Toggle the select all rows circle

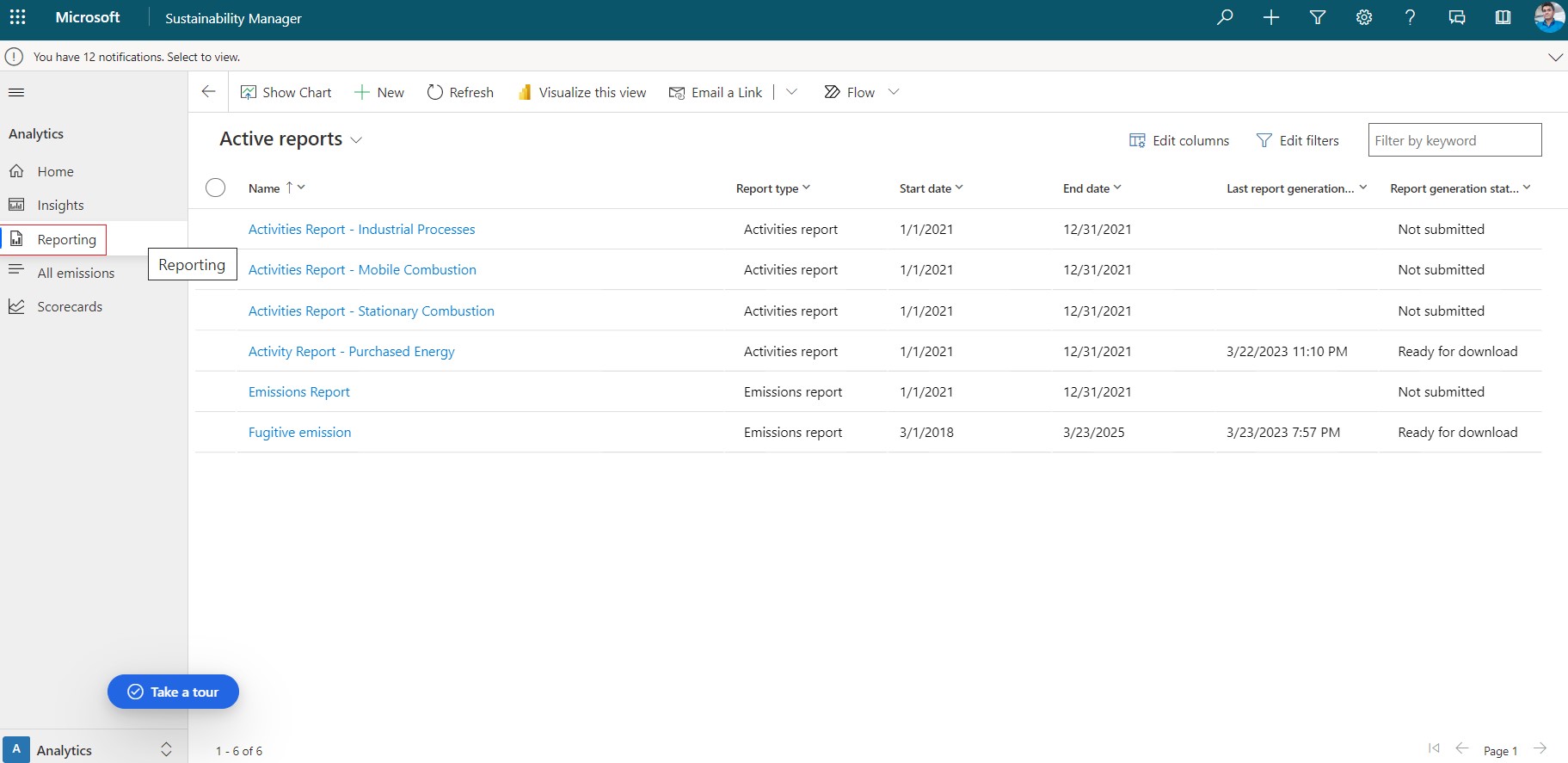pos(215,188)
